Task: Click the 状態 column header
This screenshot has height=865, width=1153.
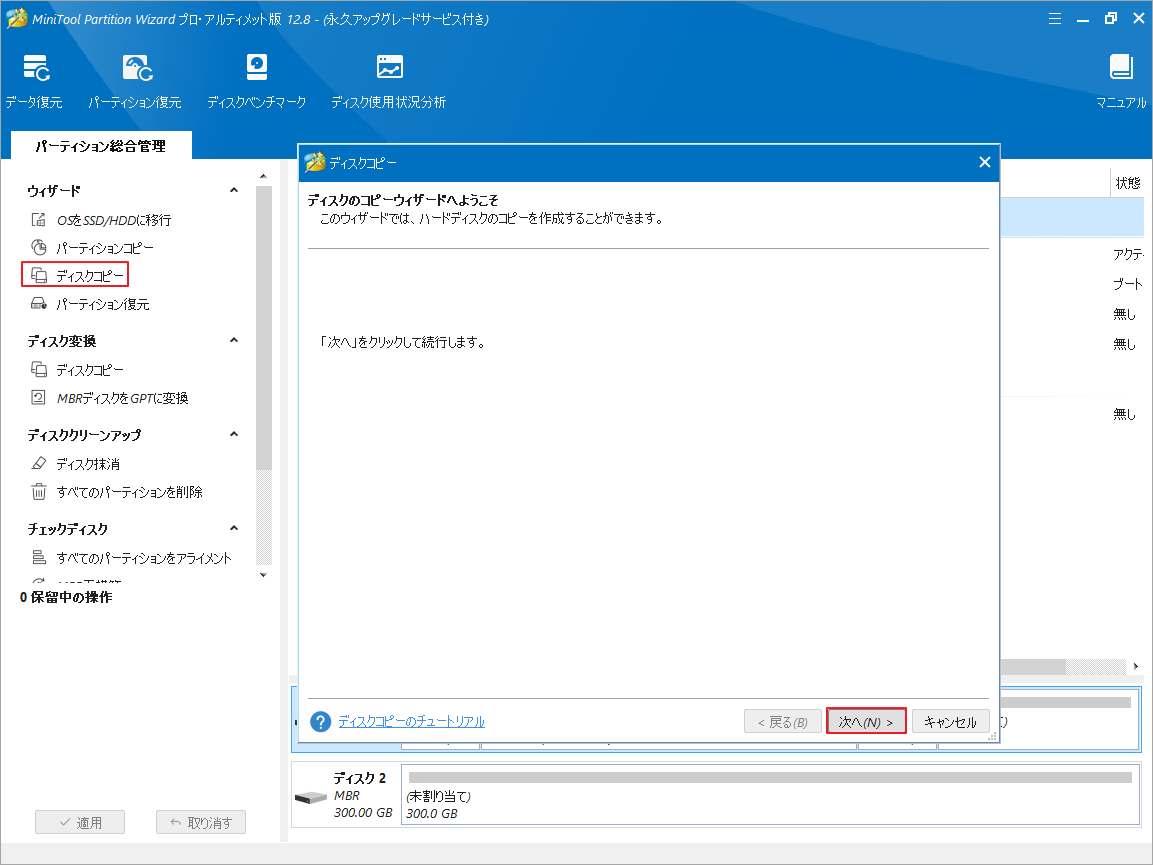Action: click(1127, 182)
